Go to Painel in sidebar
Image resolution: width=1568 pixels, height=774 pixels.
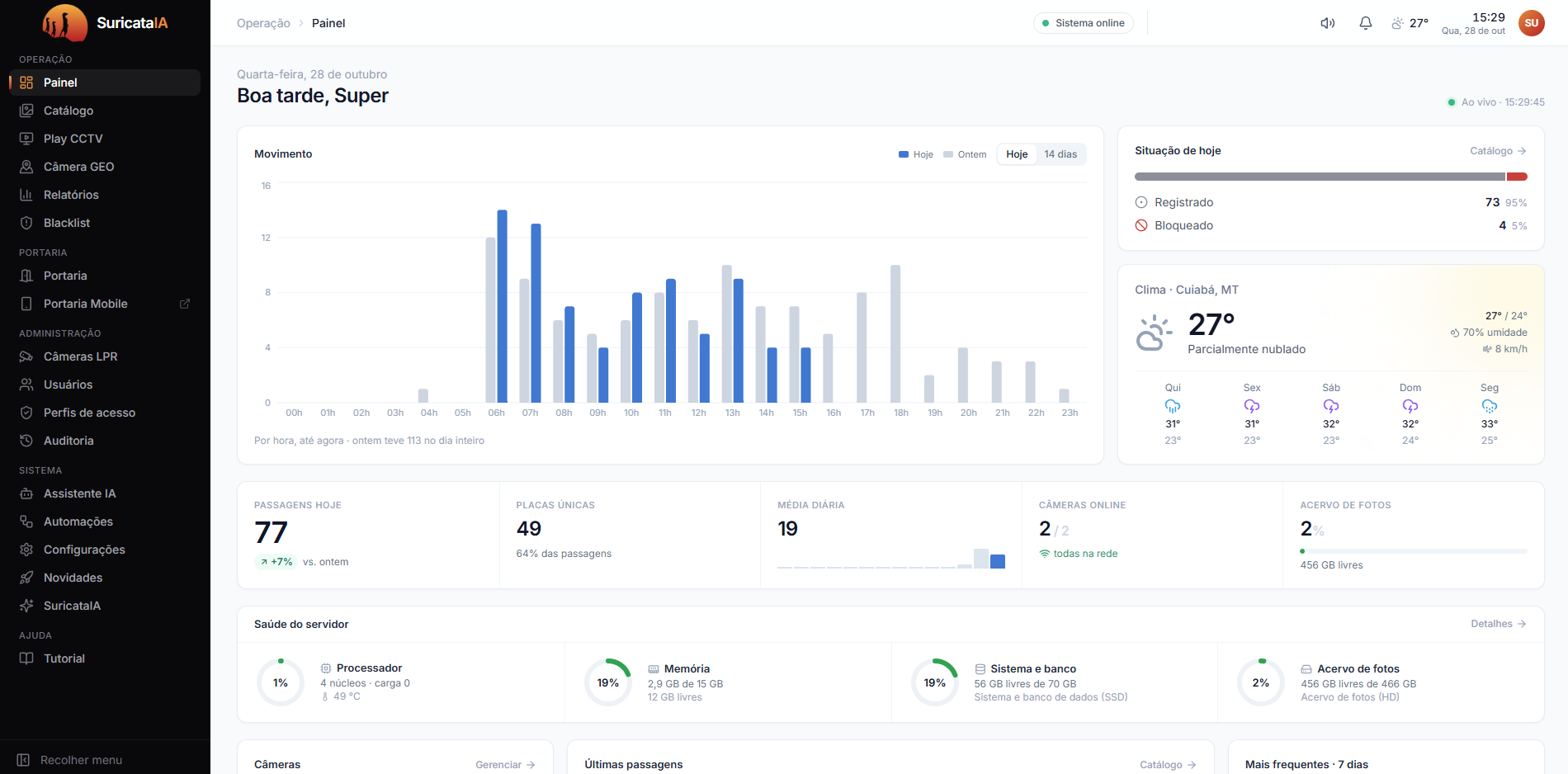[105, 83]
